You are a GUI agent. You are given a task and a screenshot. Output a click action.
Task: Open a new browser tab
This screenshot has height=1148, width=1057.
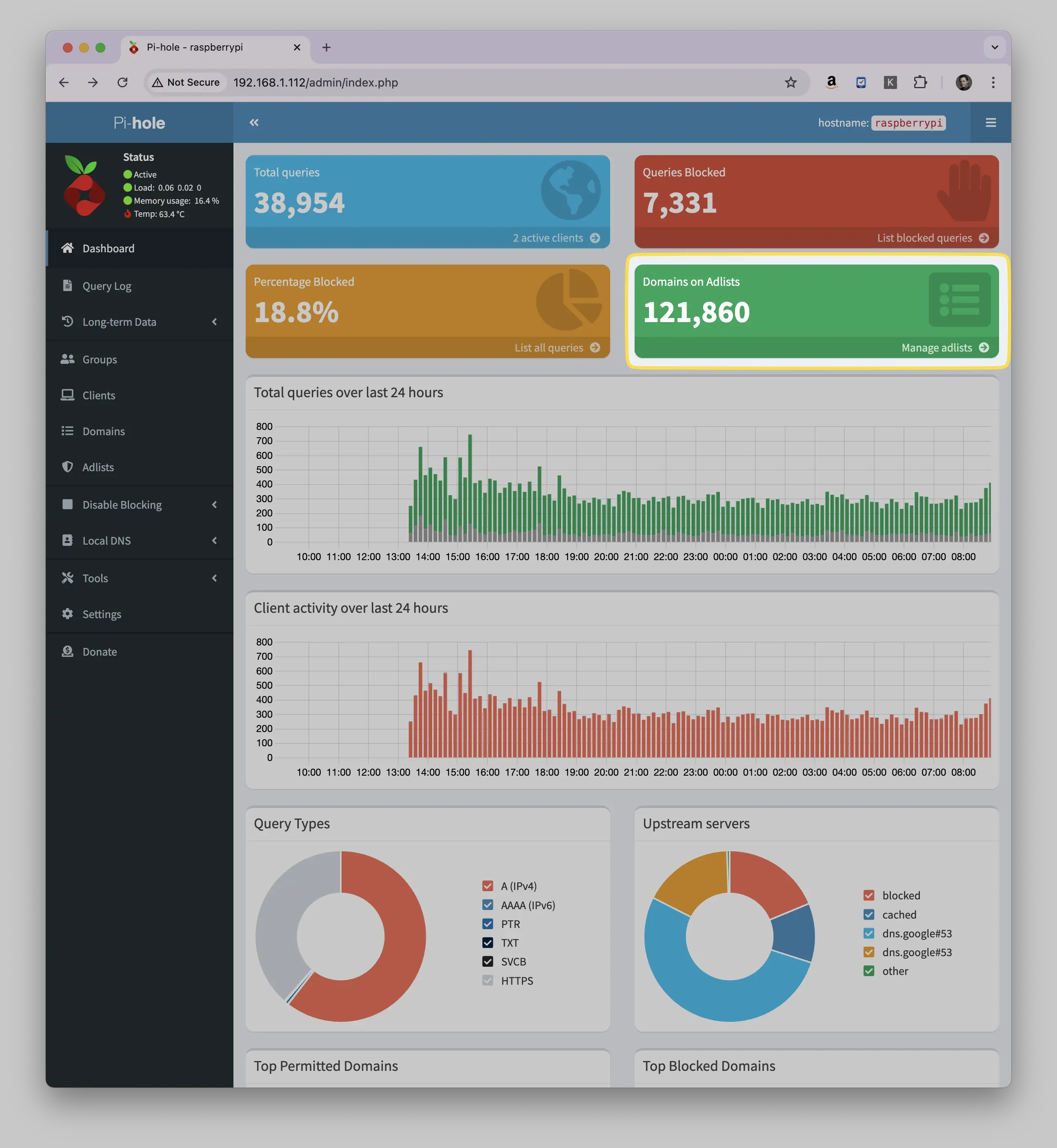coord(326,47)
